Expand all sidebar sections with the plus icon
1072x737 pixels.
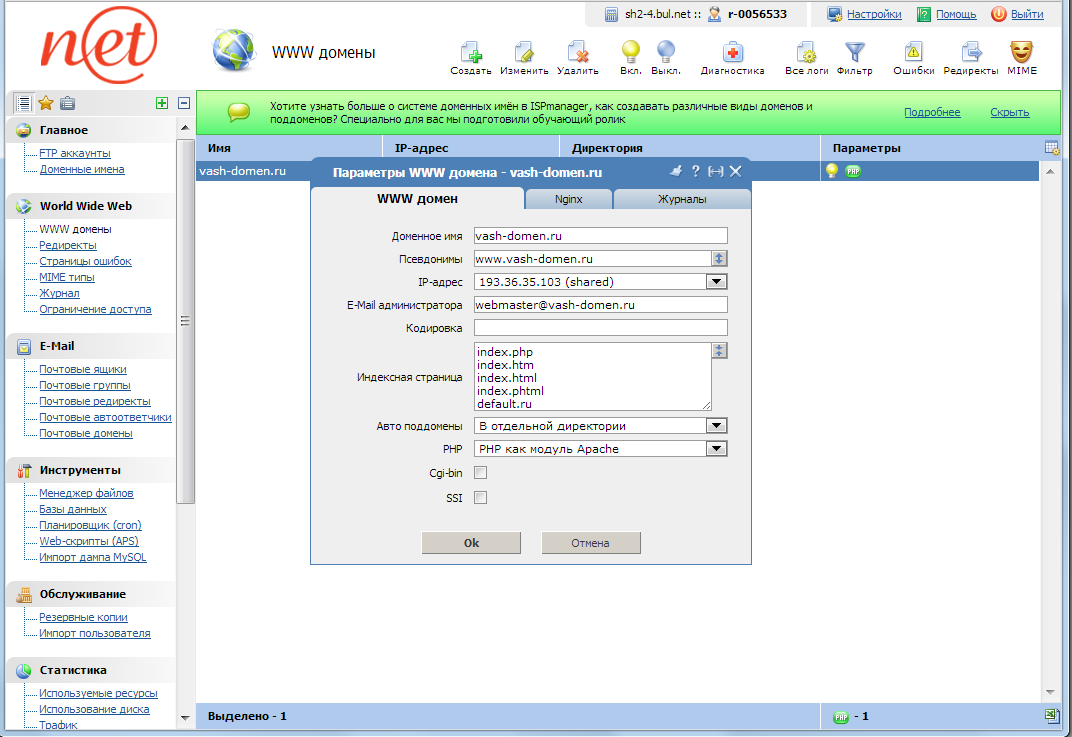tap(162, 103)
